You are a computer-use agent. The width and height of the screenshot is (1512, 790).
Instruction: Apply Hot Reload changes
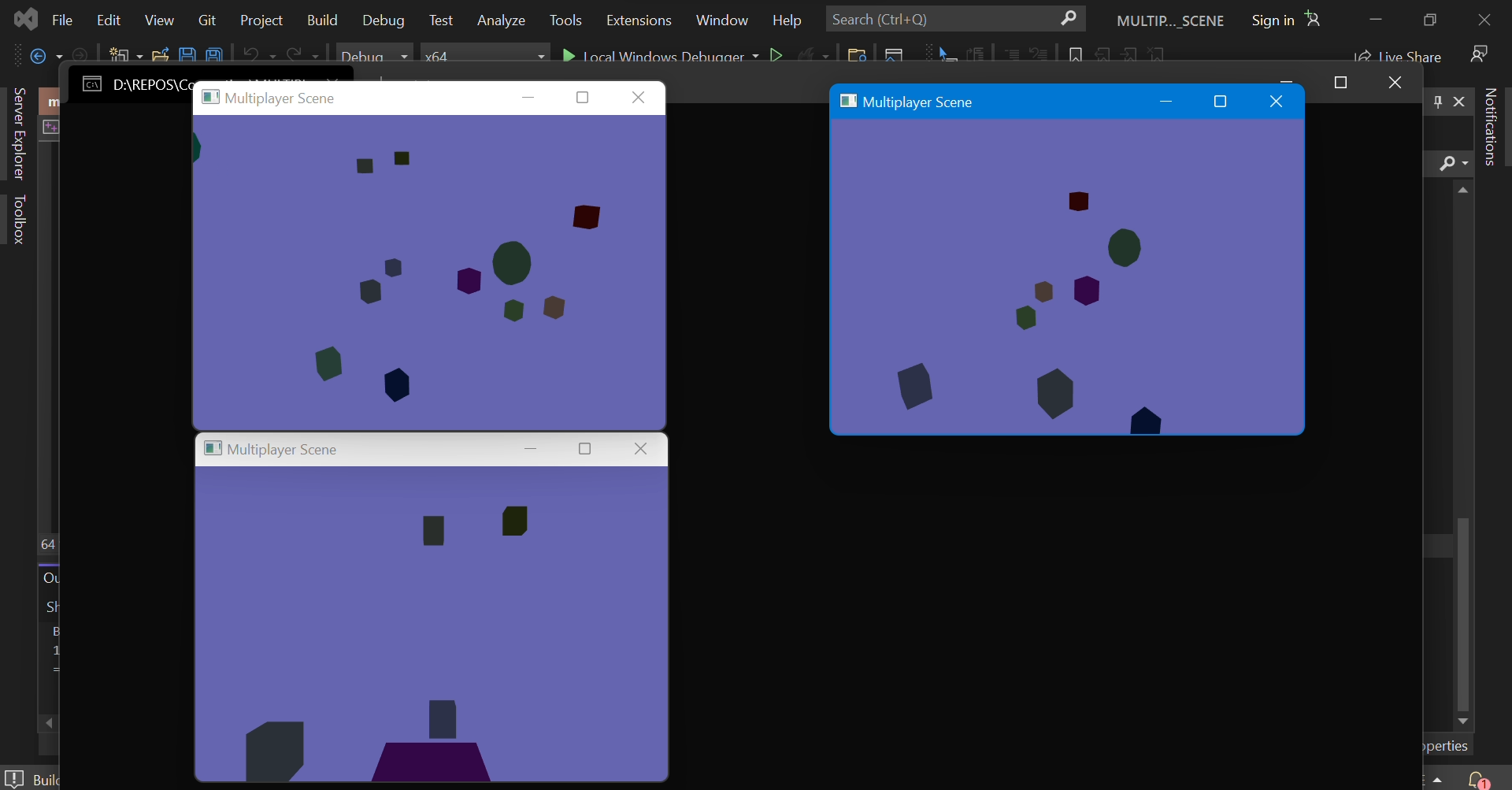808,55
